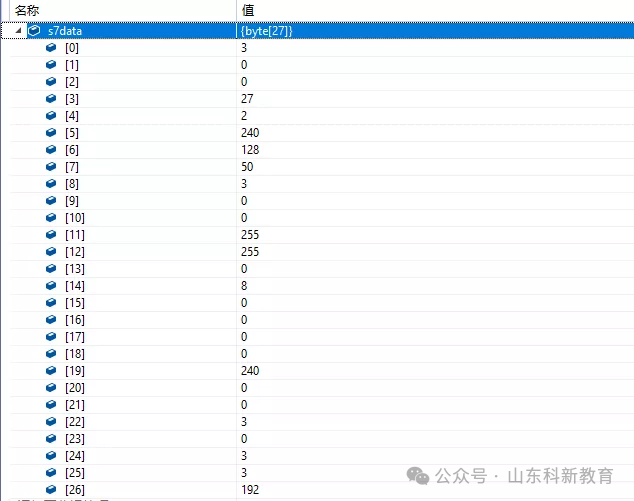Click the 值 column header

(x=248, y=10)
